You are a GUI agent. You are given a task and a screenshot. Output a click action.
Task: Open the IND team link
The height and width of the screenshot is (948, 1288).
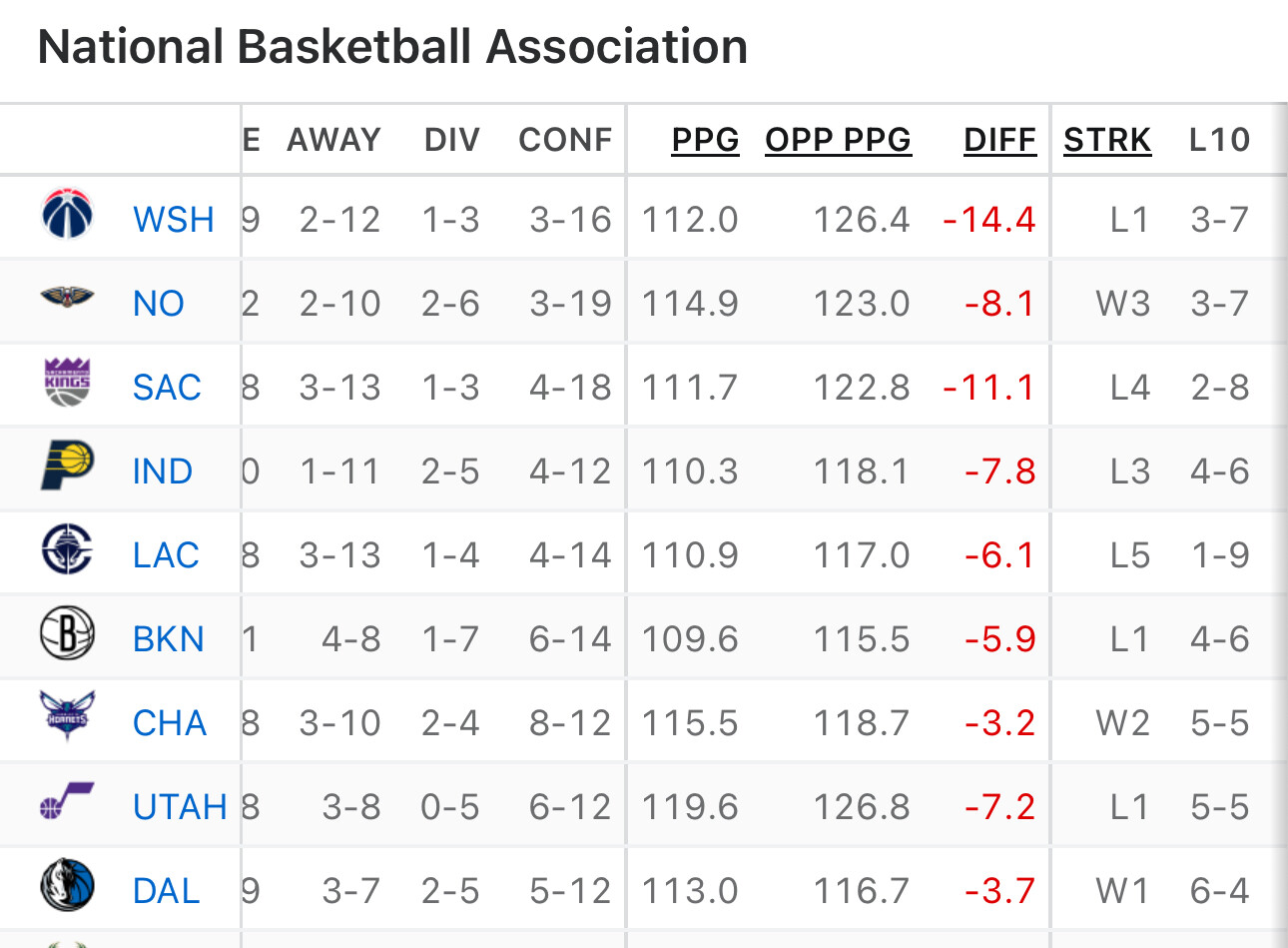(163, 472)
